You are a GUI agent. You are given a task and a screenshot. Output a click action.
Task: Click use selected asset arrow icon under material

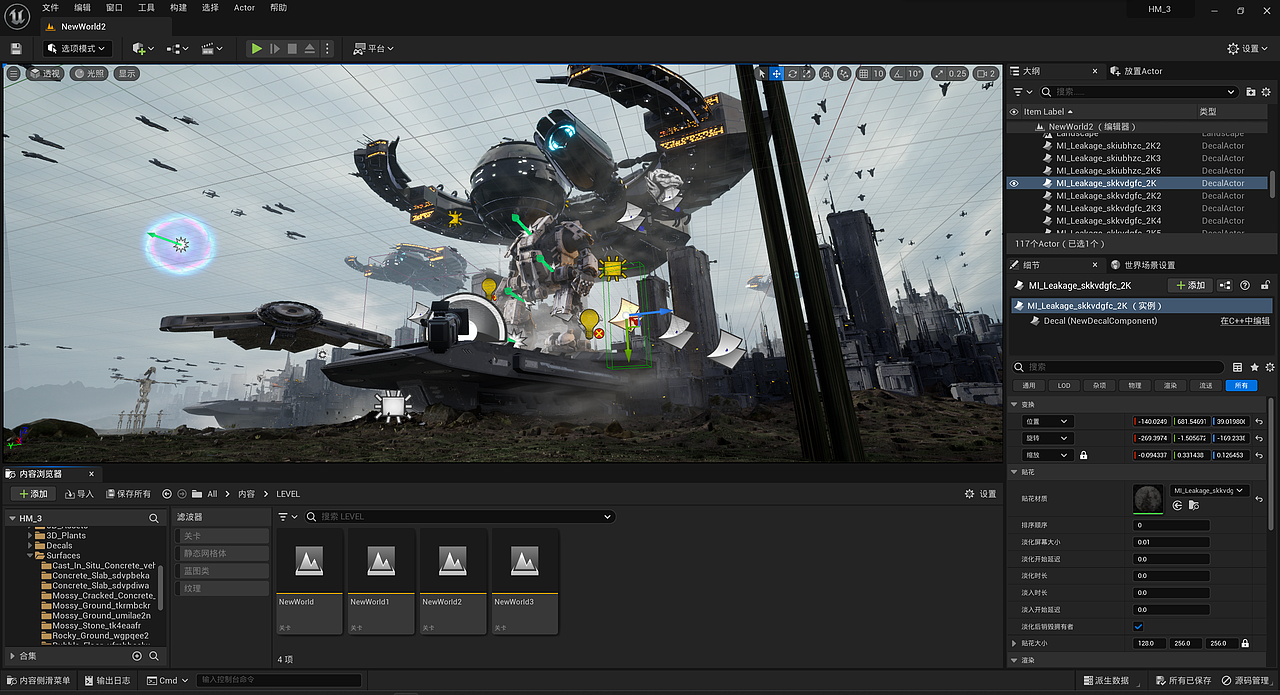tap(1177, 506)
